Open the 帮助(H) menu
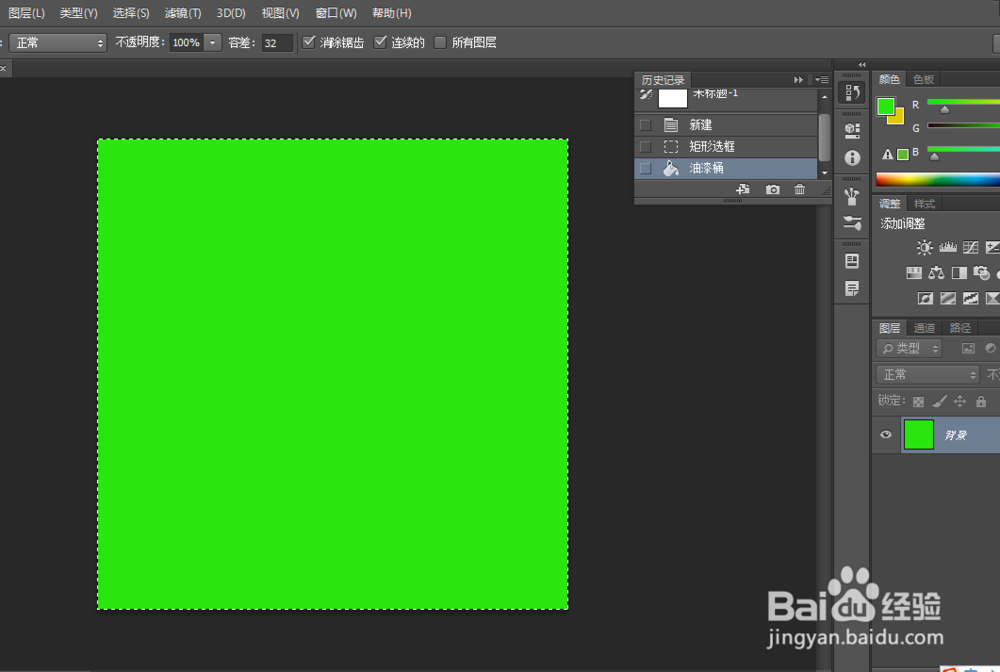This screenshot has height=672, width=1000. pyautogui.click(x=392, y=13)
